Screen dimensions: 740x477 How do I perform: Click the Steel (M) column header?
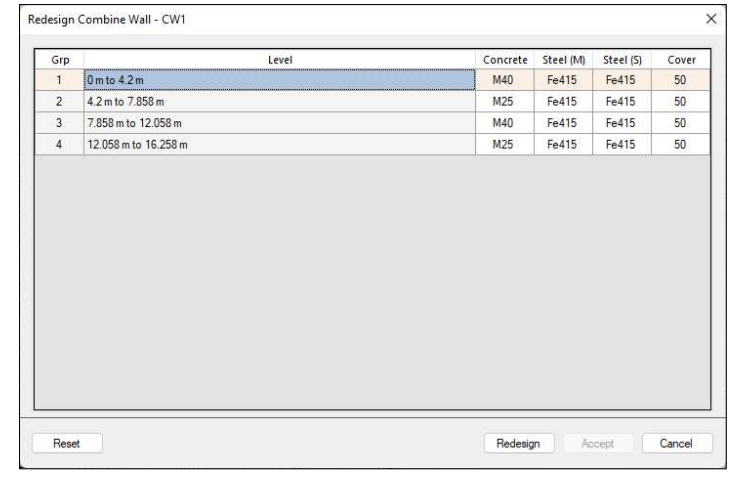[563, 59]
